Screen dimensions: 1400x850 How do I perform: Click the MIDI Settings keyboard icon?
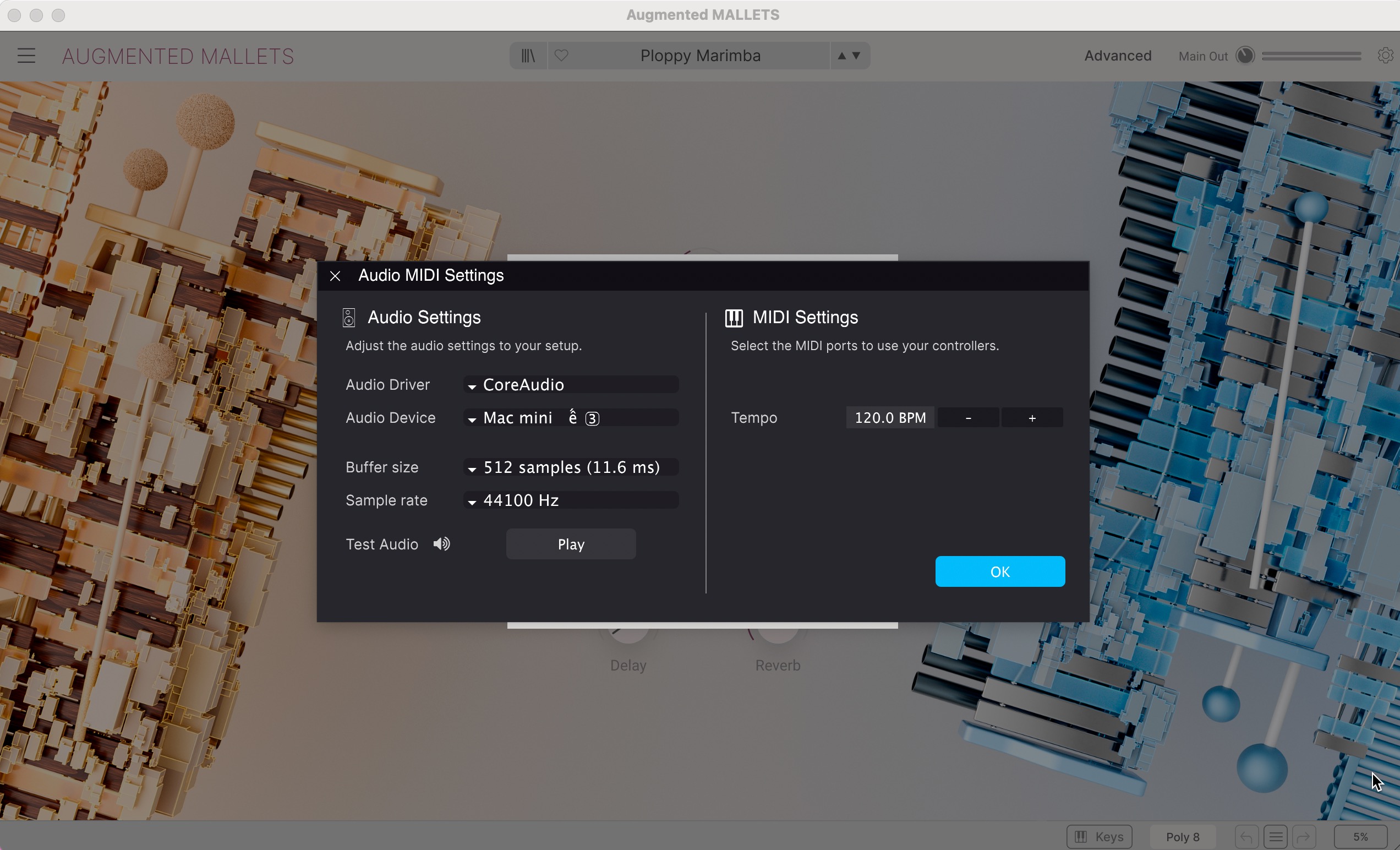734,317
